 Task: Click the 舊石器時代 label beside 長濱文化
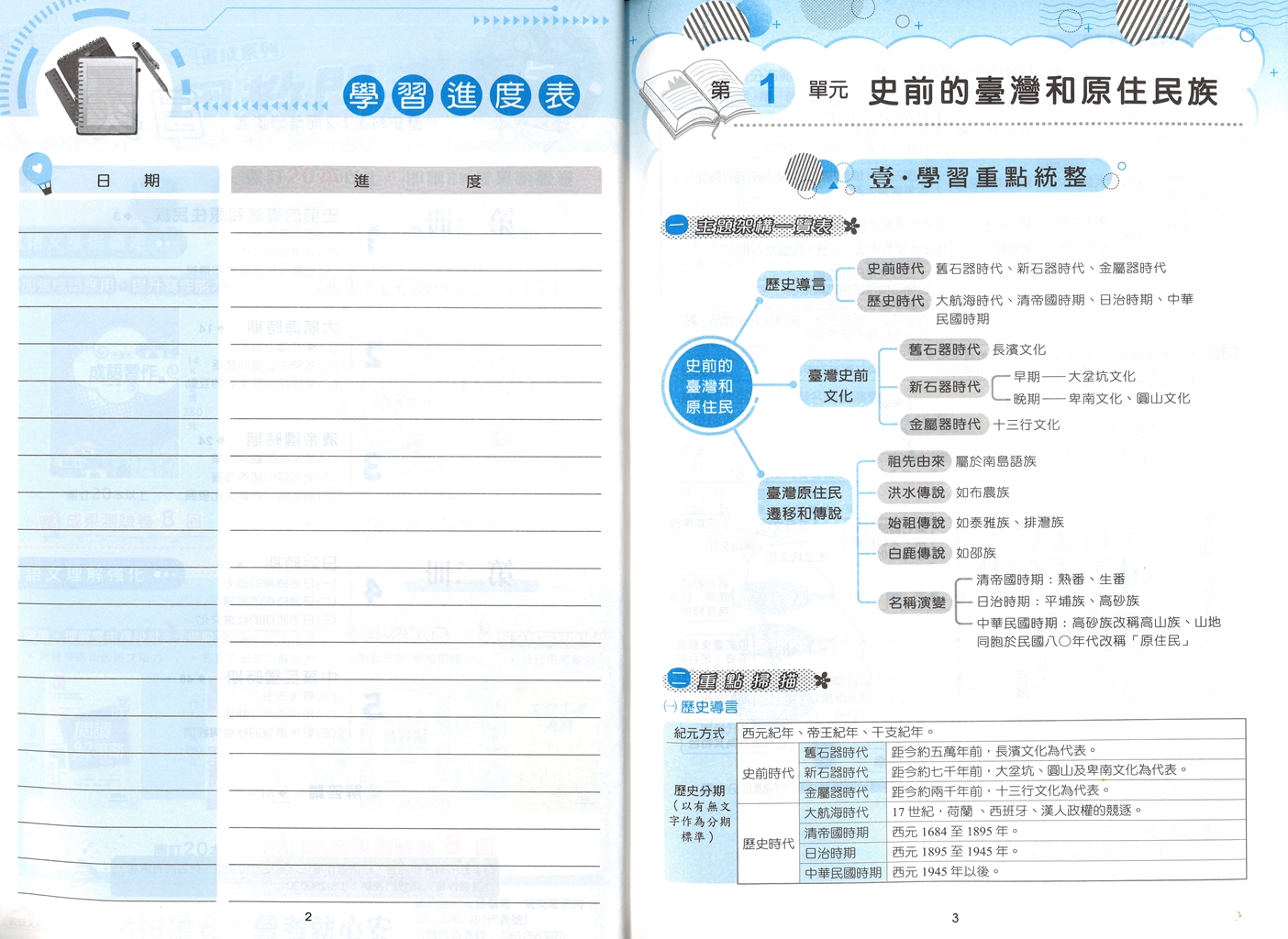point(944,349)
